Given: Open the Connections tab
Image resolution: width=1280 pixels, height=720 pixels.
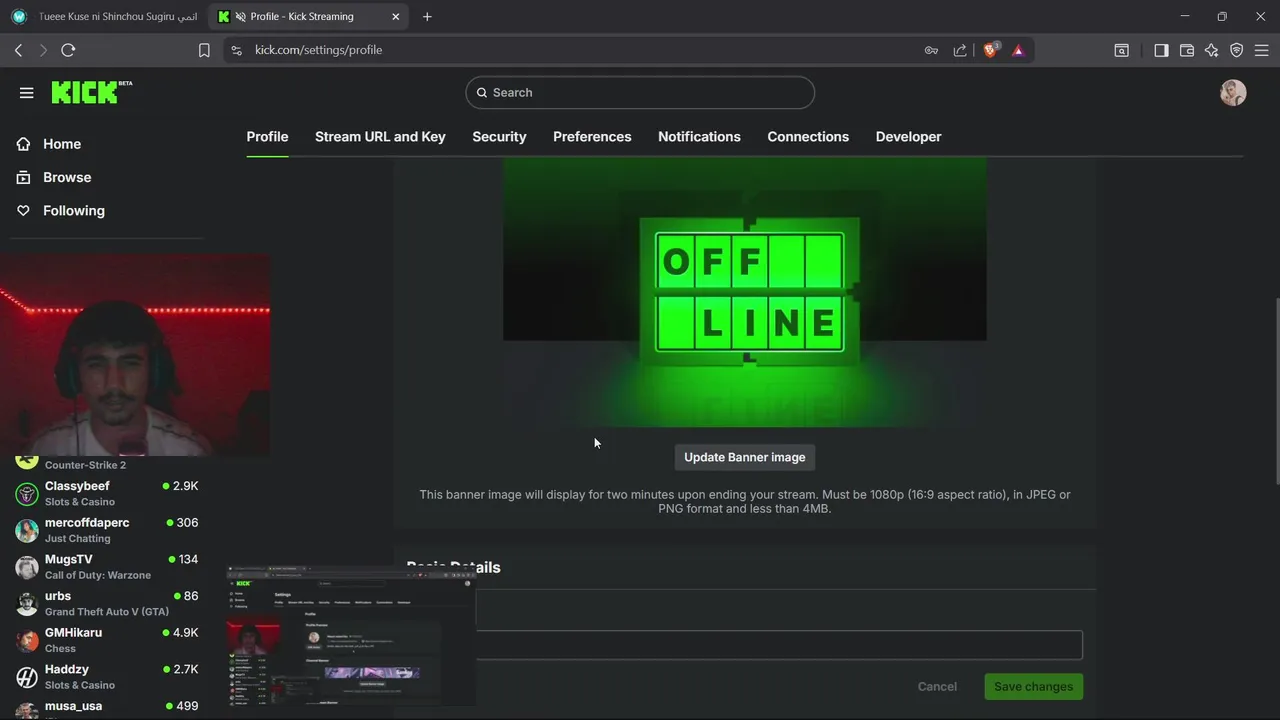Looking at the screenshot, I should pos(808,137).
